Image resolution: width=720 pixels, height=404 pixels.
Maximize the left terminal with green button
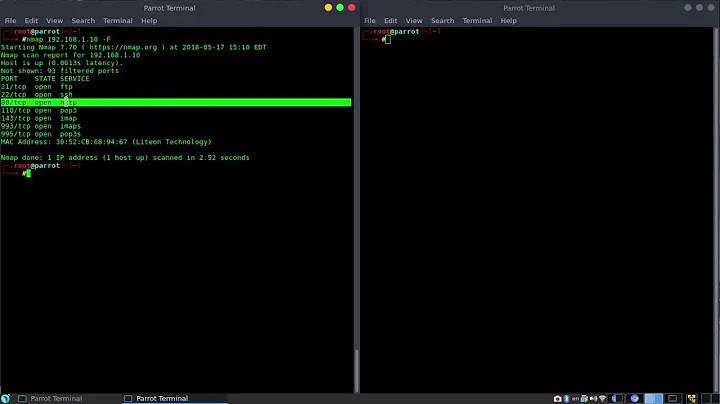coord(340,7)
